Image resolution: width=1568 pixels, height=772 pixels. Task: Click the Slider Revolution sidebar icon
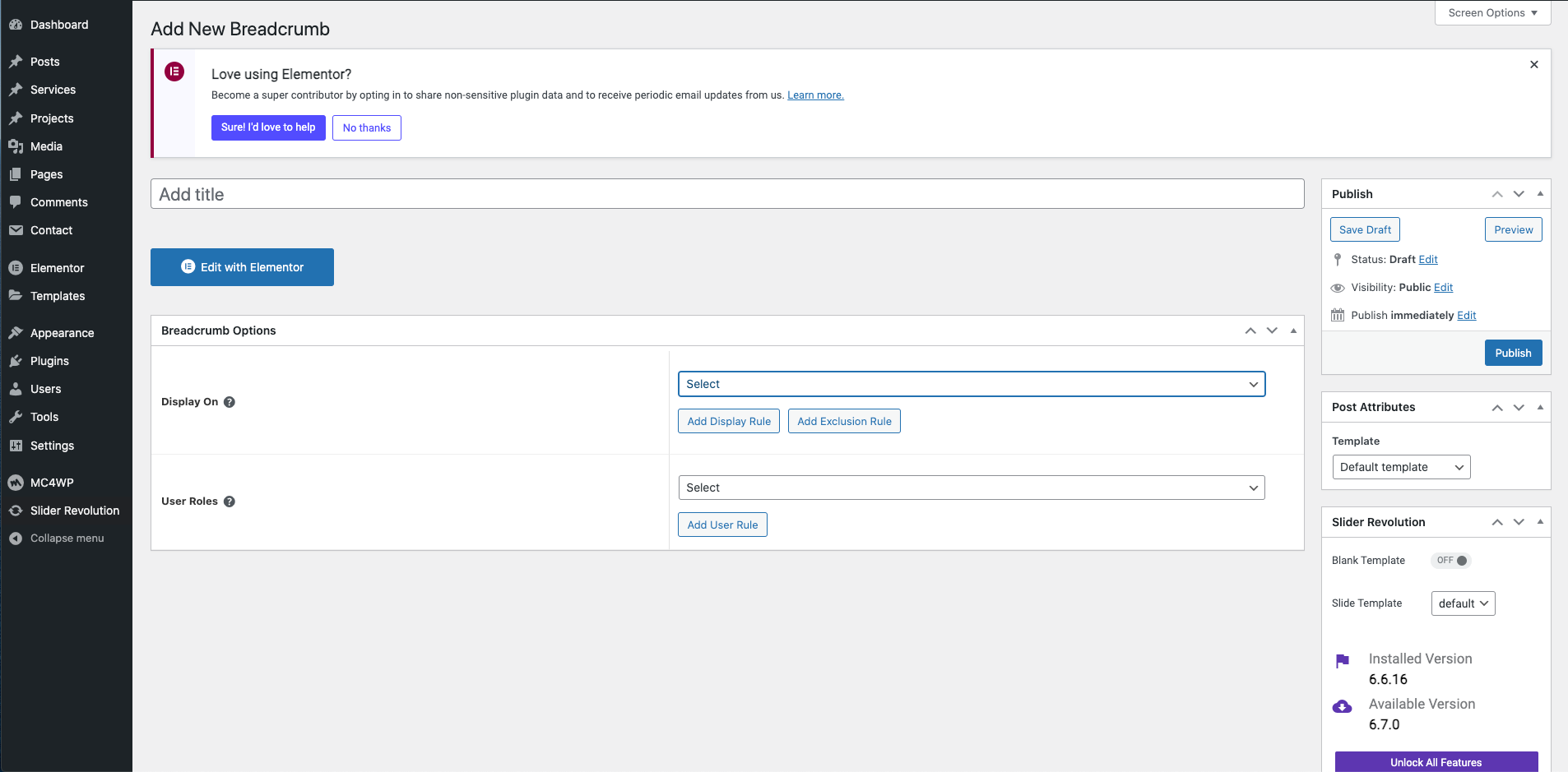pyautogui.click(x=16, y=511)
